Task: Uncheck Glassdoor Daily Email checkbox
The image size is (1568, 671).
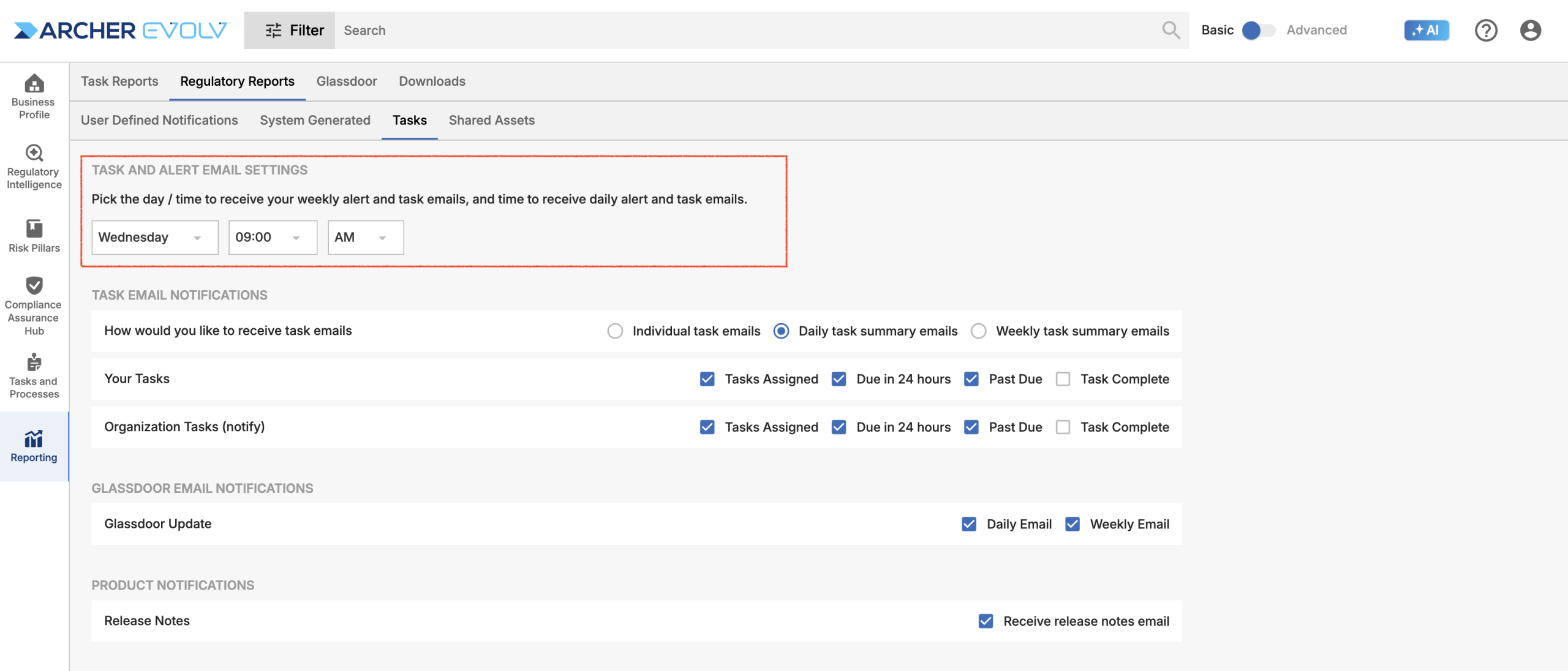Action: click(x=969, y=524)
